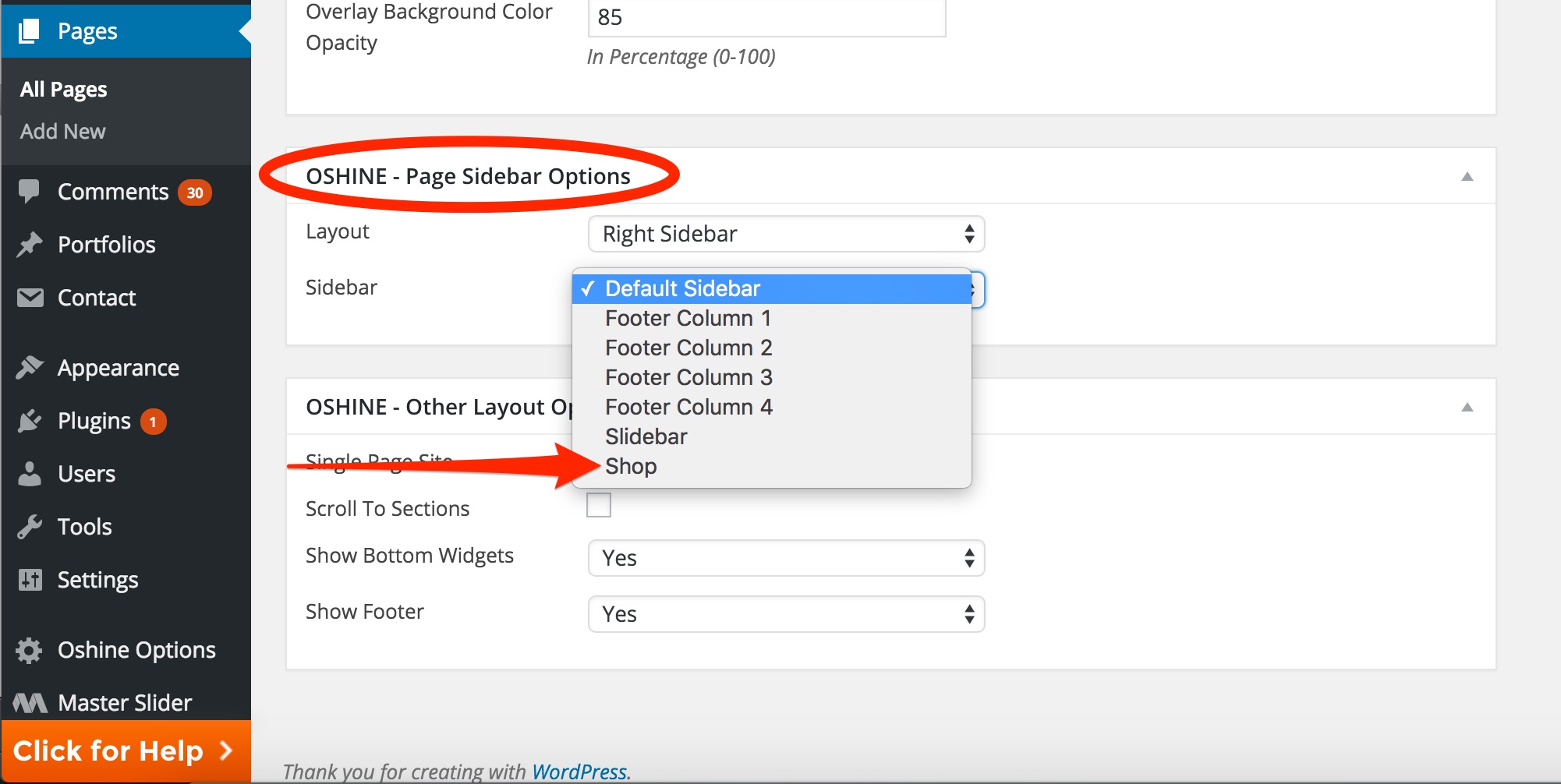Click the OSHINE - Page Sidebar Options heading
Image resolution: width=1561 pixels, height=784 pixels.
tap(468, 176)
